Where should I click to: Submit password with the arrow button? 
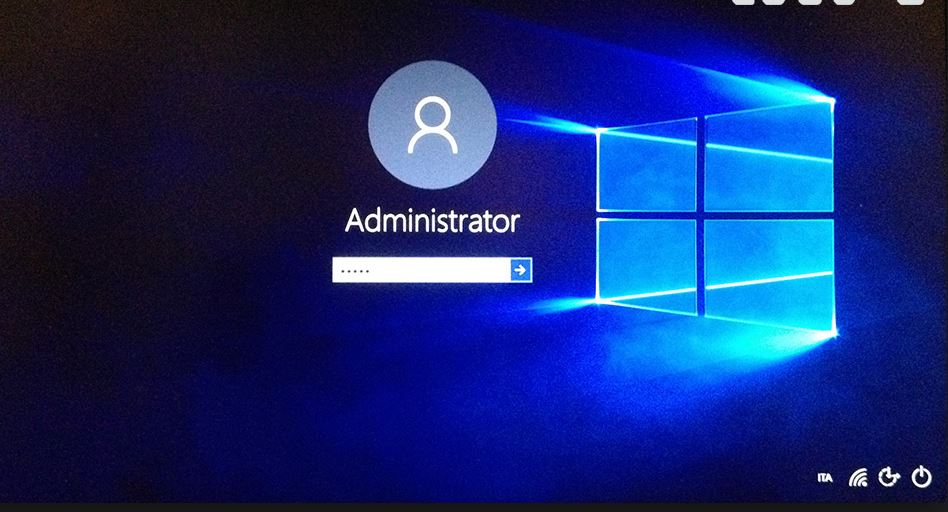pos(521,270)
